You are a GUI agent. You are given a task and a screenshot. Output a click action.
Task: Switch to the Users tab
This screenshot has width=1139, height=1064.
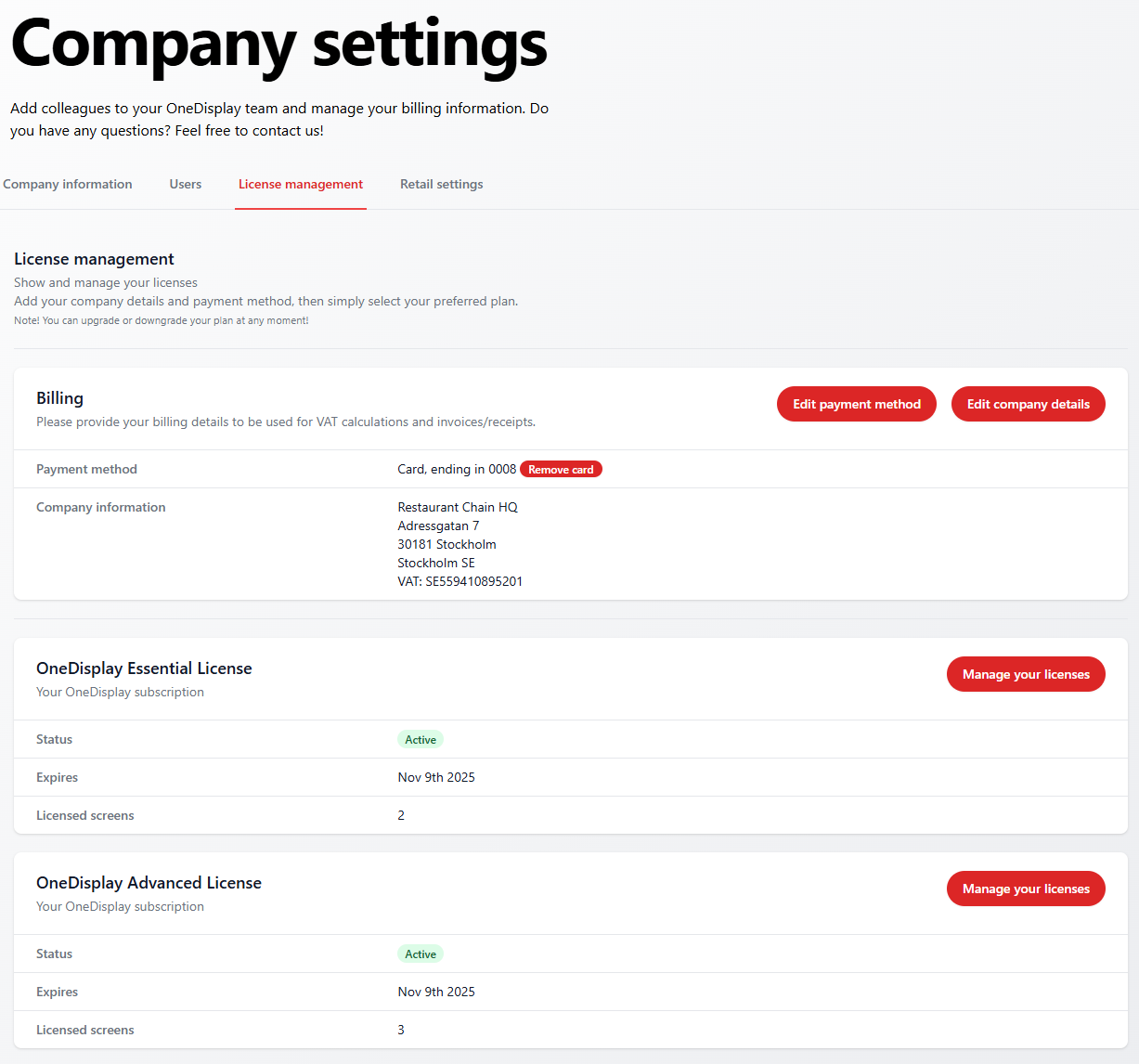coord(186,184)
